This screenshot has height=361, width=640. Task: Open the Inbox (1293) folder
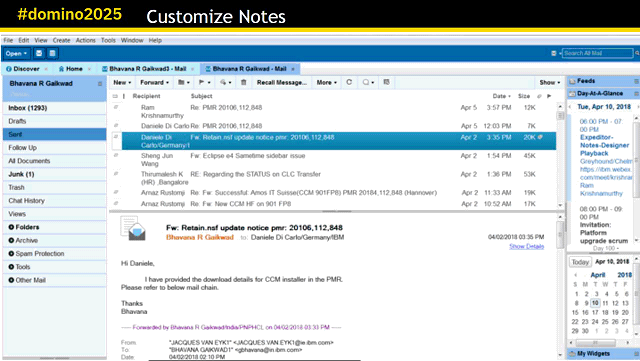(x=54, y=108)
